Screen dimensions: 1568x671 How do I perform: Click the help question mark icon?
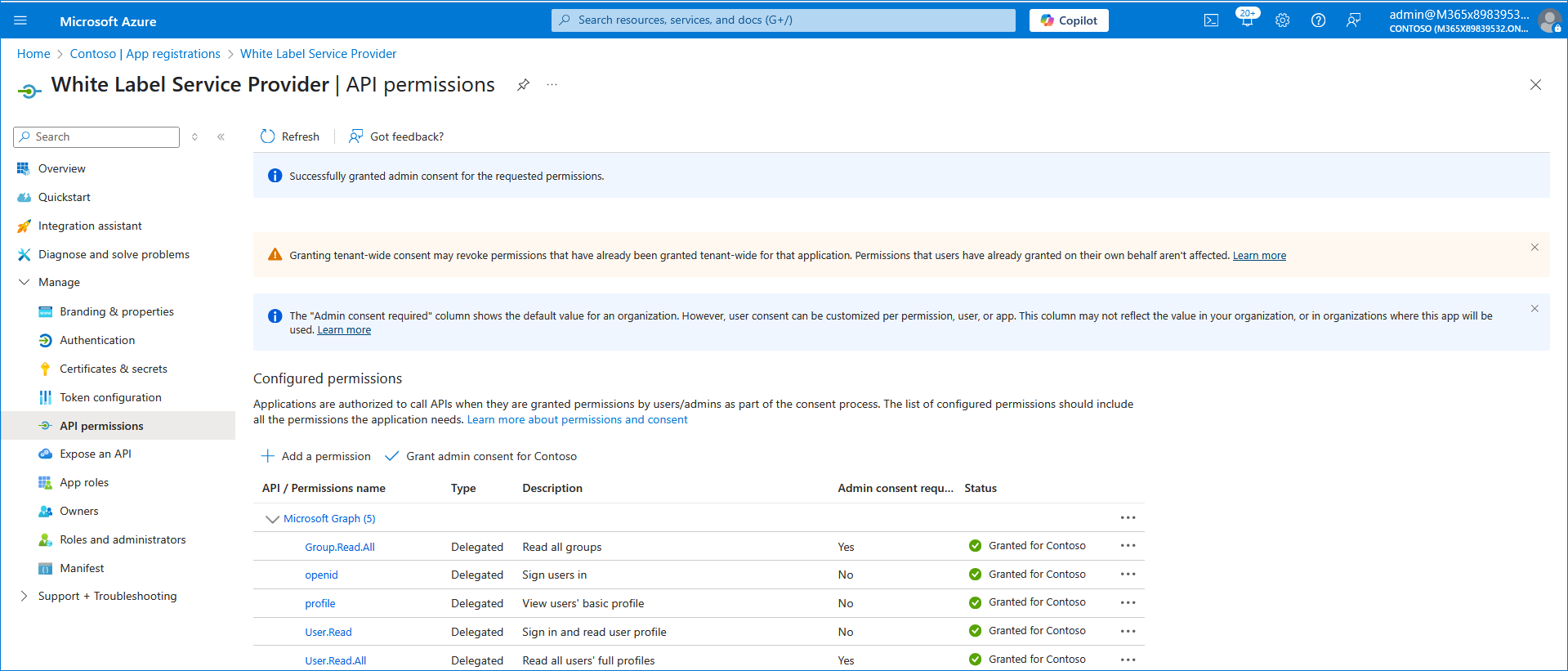click(x=1318, y=20)
